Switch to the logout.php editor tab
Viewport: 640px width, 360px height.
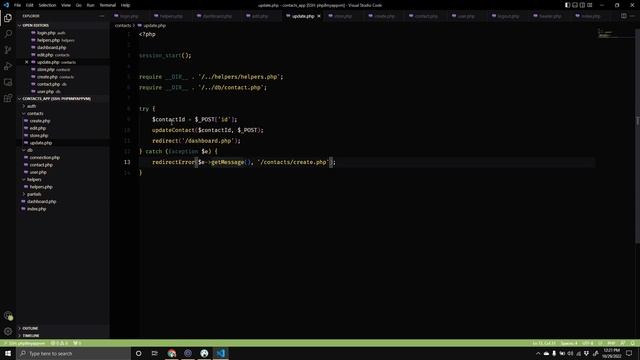pos(508,16)
